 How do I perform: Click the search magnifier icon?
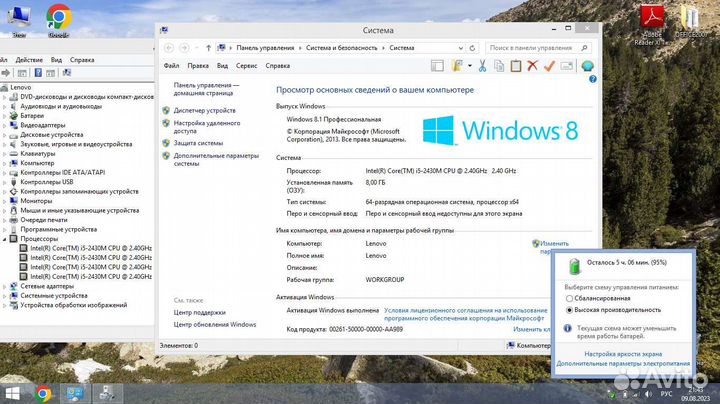(584, 48)
